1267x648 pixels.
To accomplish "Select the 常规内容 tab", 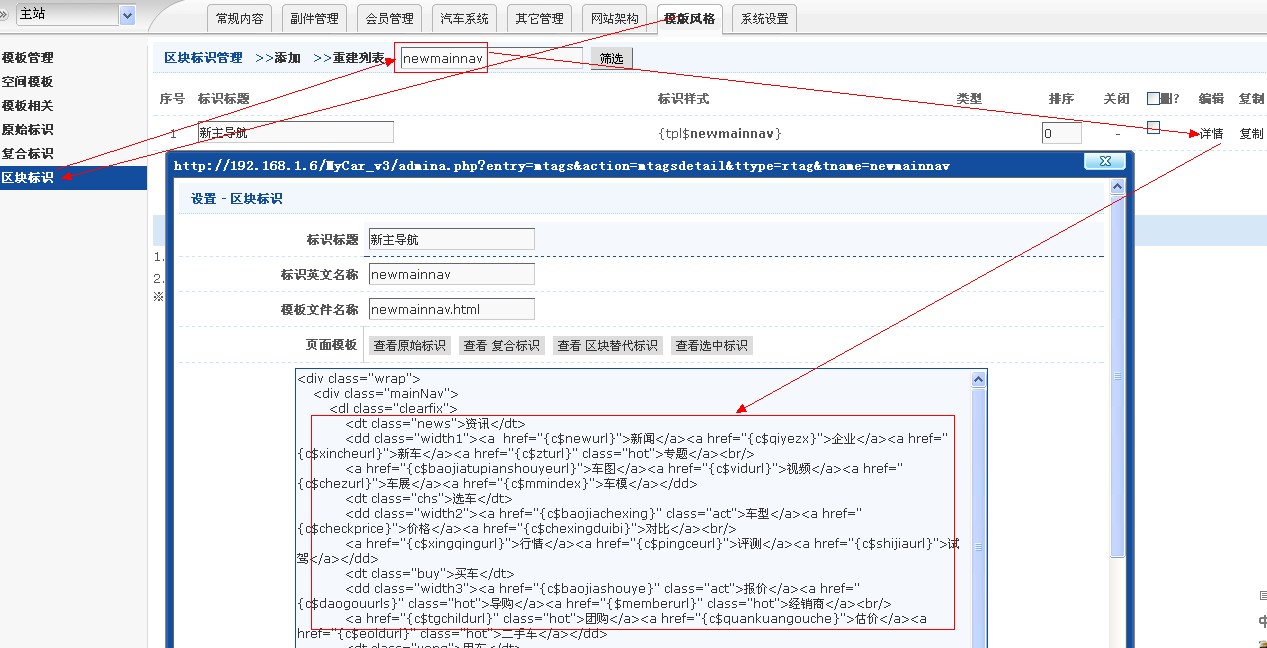I will (240, 18).
